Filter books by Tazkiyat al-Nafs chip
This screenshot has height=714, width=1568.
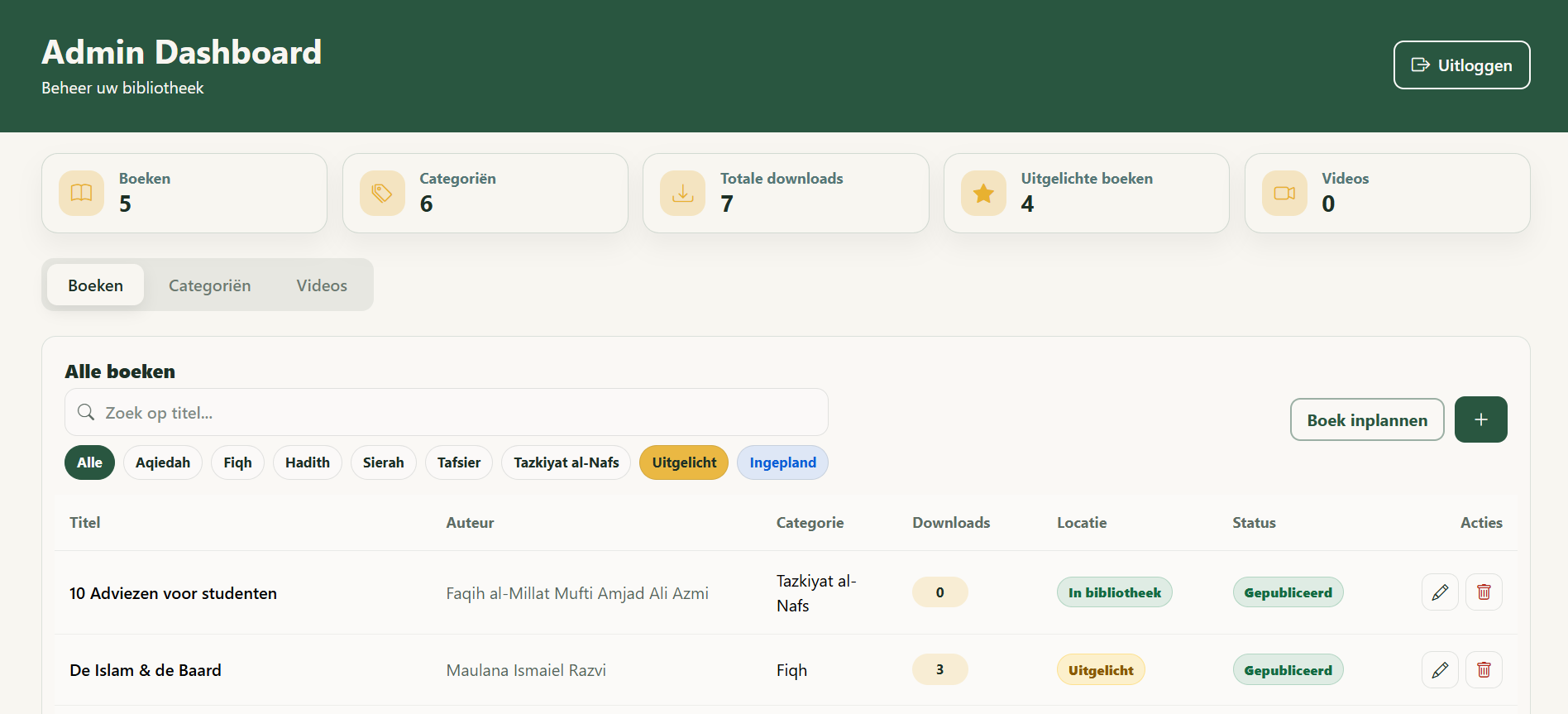(566, 462)
